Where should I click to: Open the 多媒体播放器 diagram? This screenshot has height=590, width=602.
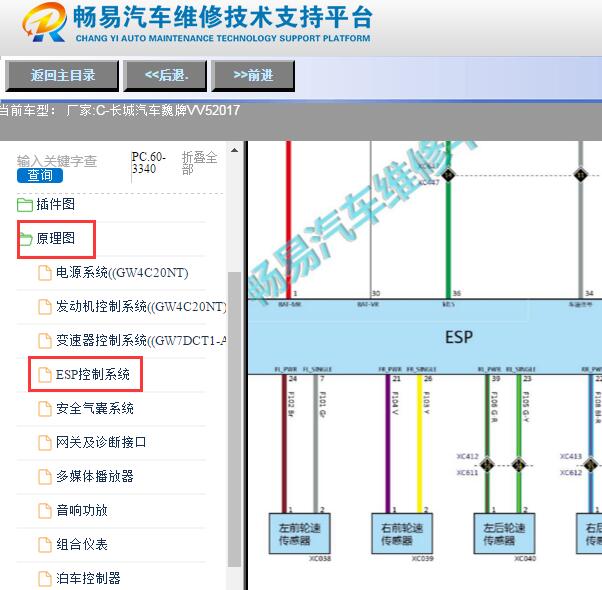point(95,476)
